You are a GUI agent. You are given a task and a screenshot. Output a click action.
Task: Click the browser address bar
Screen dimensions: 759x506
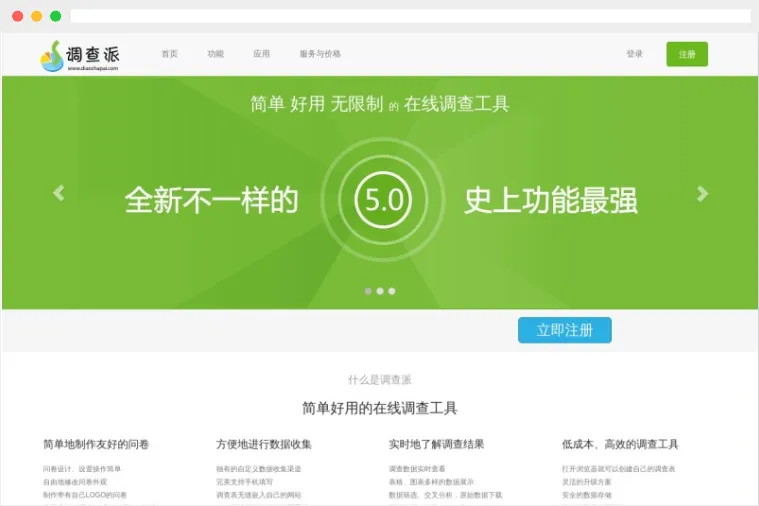[x=410, y=16]
